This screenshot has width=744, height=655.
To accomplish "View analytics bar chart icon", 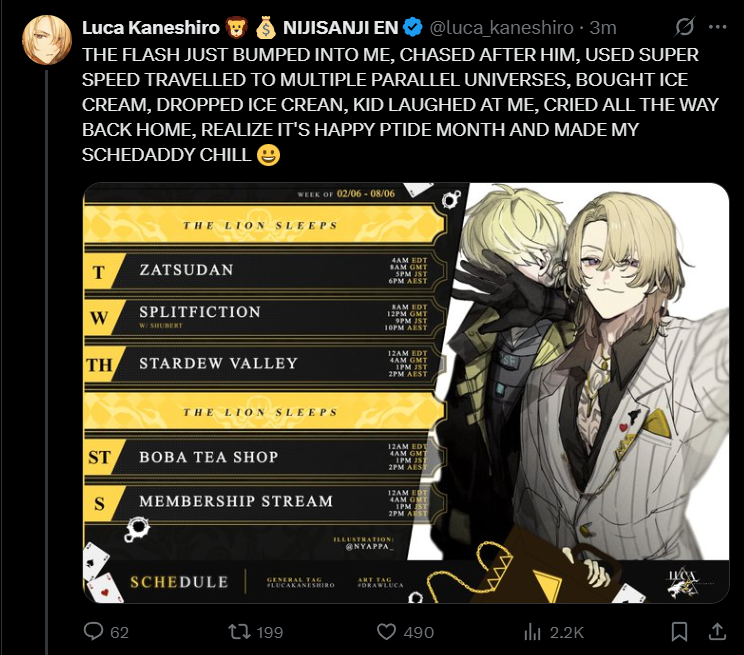I will (x=532, y=632).
